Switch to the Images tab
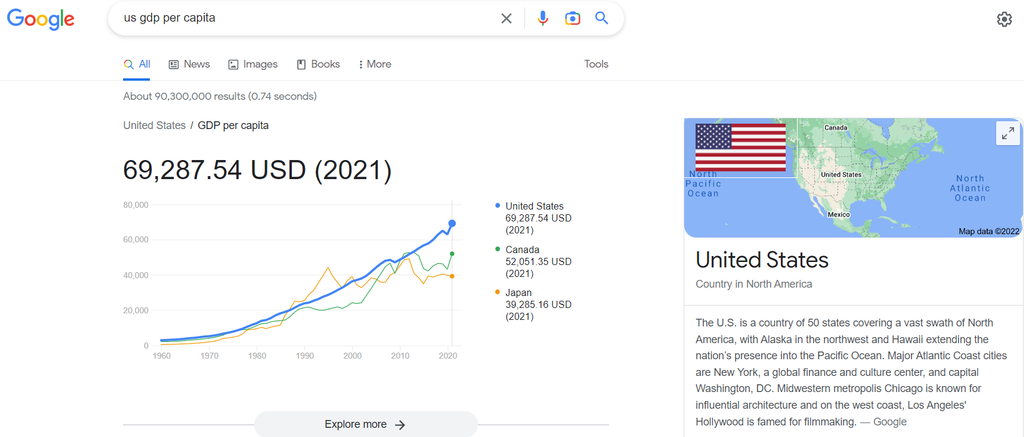This screenshot has width=1024, height=437. click(253, 64)
